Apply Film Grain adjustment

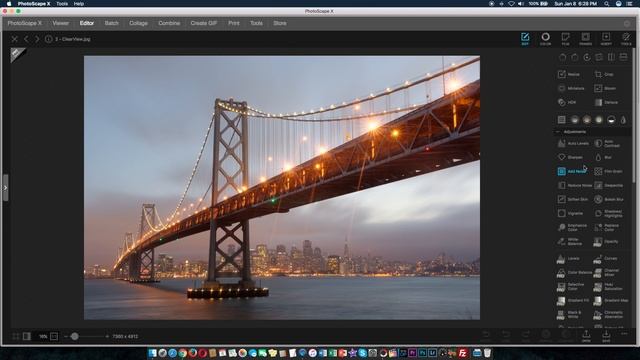click(609, 171)
